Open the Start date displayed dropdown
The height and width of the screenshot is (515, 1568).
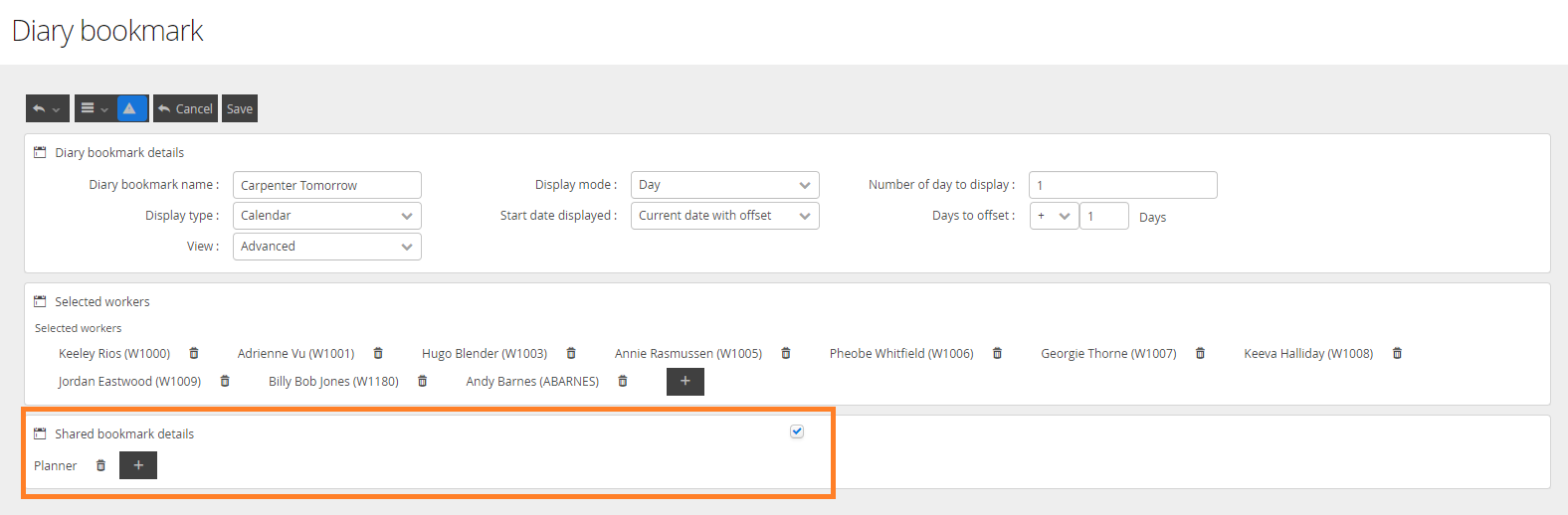click(724, 216)
